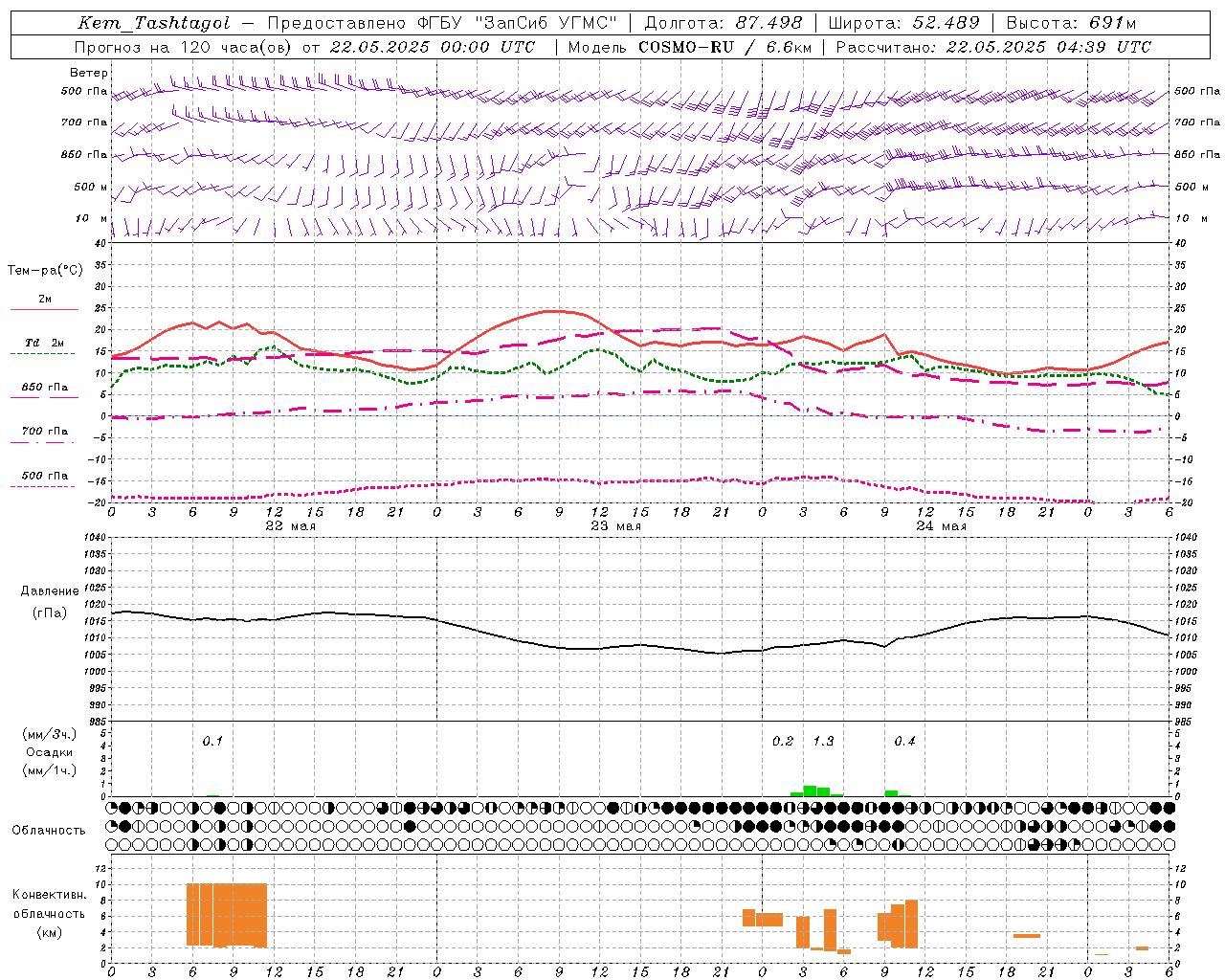This screenshot has height=980, width=1225.
Task: Click the 'Высота: 691м' header value
Action: [1072, 23]
